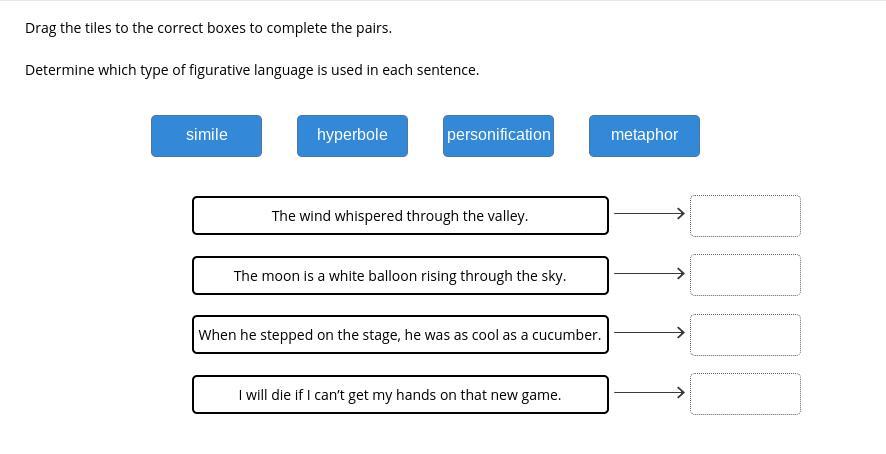
Task: Choose the personification tile
Action: click(x=498, y=136)
